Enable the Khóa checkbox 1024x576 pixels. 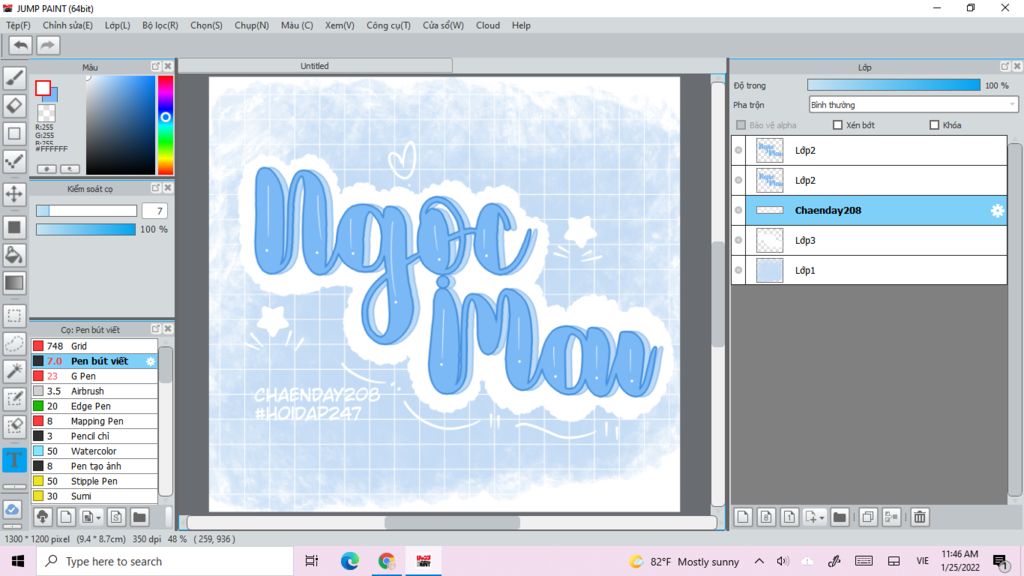coord(935,125)
